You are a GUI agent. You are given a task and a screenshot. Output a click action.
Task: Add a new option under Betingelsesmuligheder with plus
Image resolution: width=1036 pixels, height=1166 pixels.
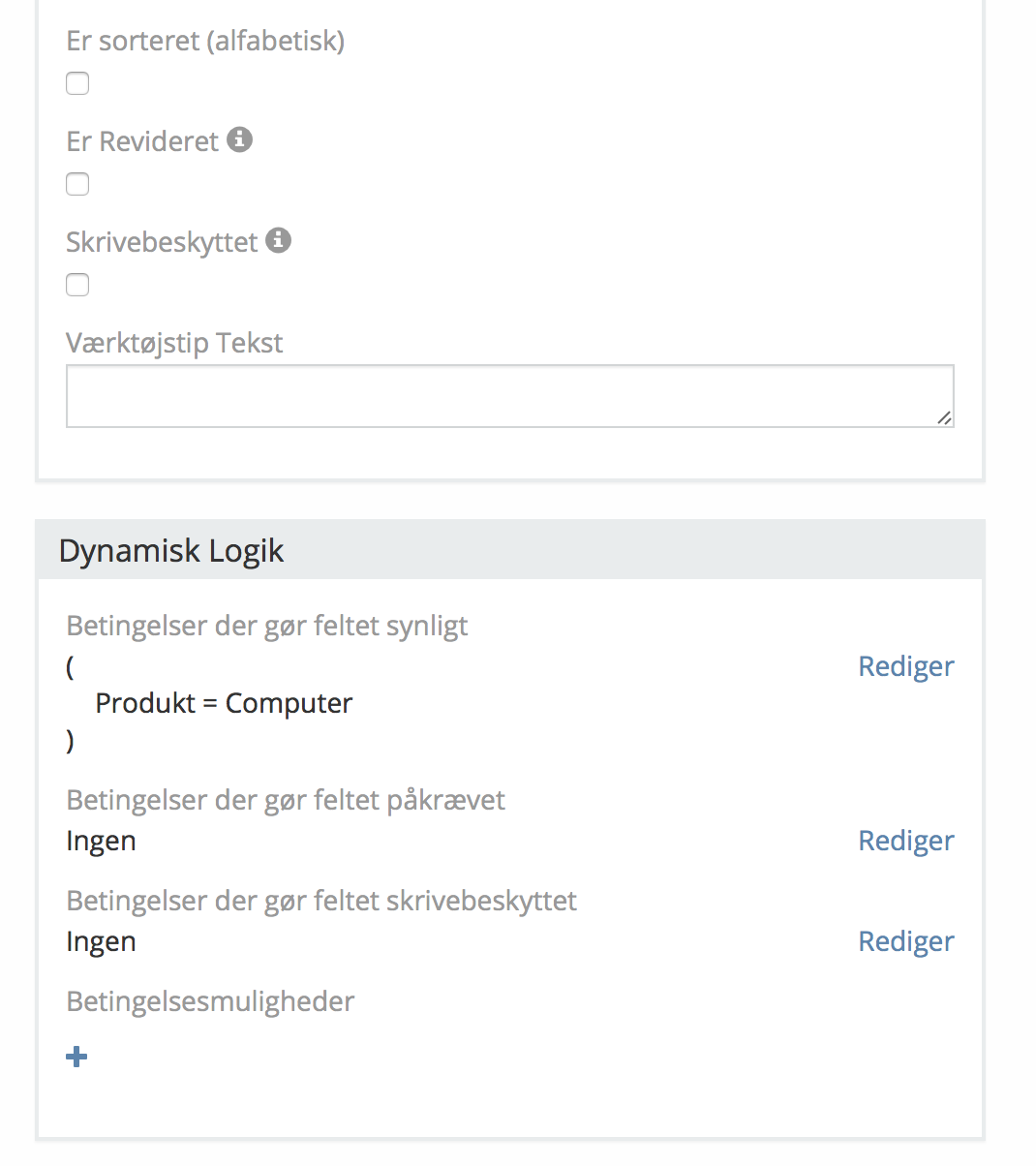pyautogui.click(x=76, y=1057)
